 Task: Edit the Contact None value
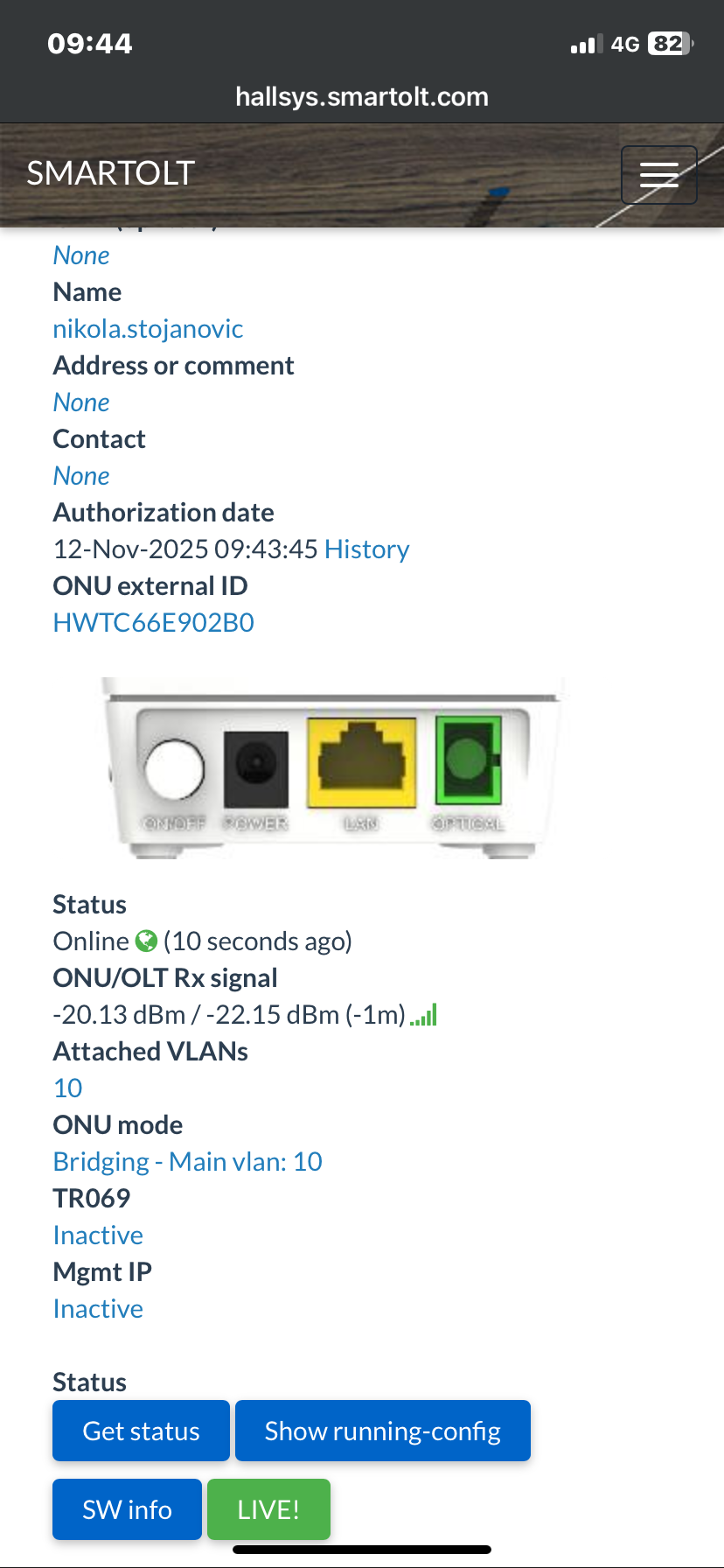click(81, 476)
